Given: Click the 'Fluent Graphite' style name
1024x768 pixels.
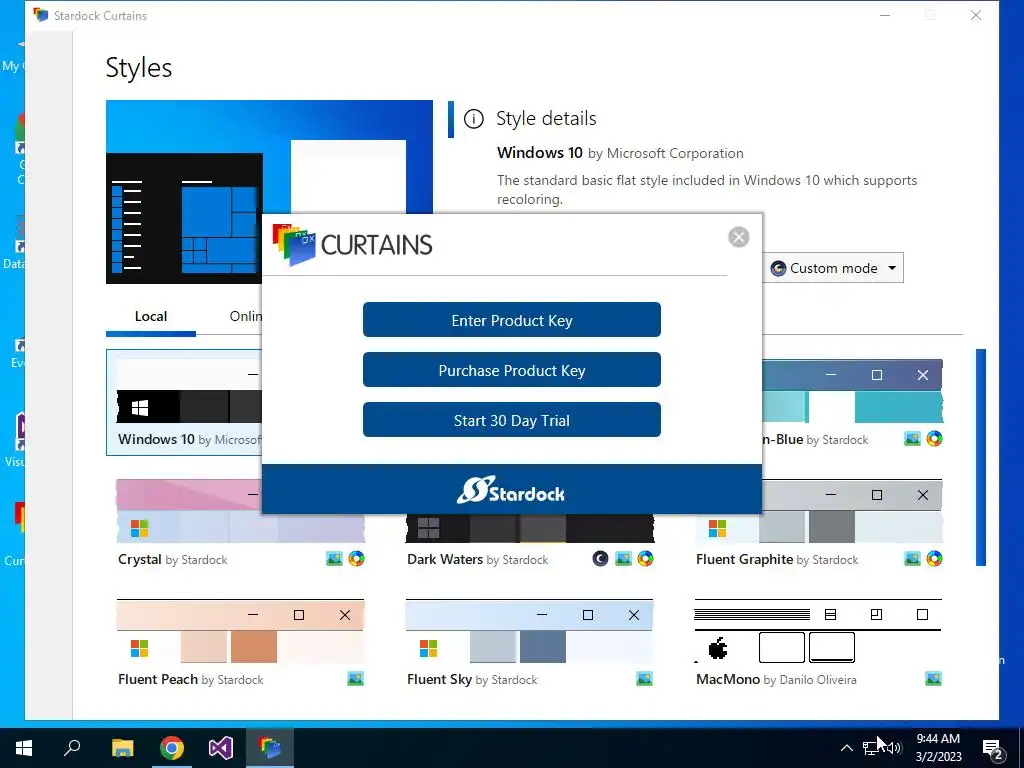Looking at the screenshot, I should click(744, 560).
